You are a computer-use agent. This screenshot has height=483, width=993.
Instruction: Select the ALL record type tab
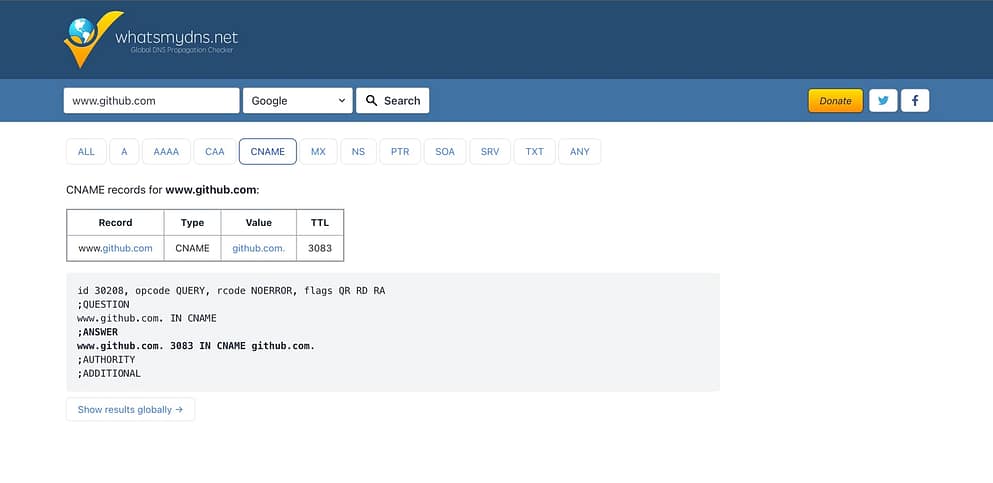click(x=86, y=152)
